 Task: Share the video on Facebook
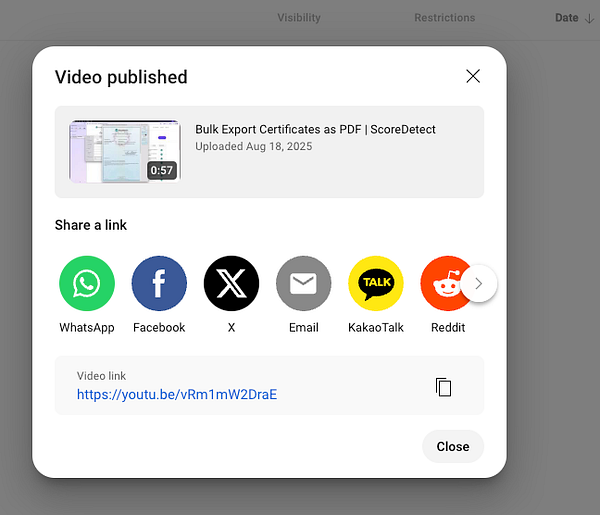tap(159, 284)
